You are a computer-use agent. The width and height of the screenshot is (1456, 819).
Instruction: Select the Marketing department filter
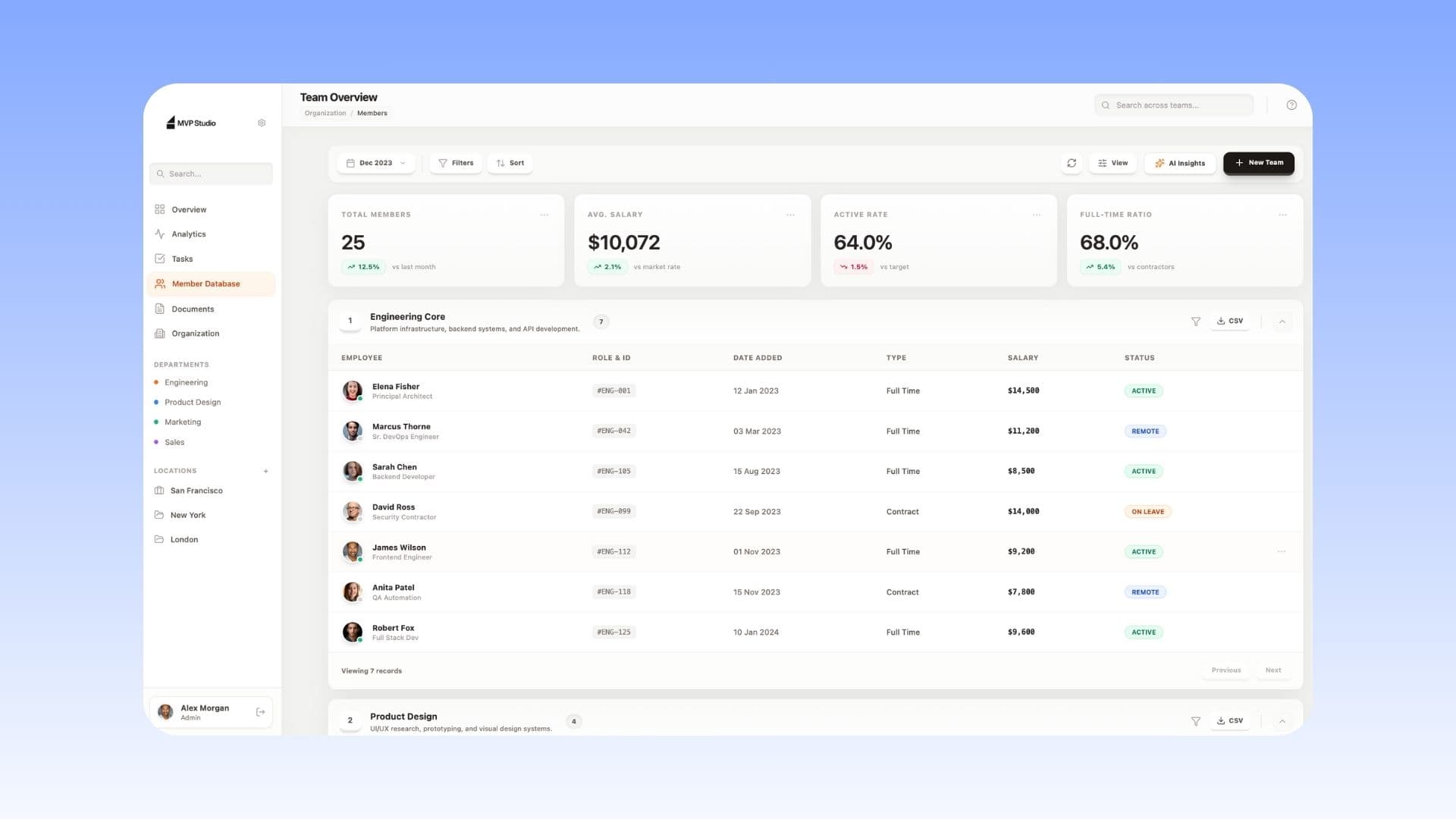pos(183,422)
